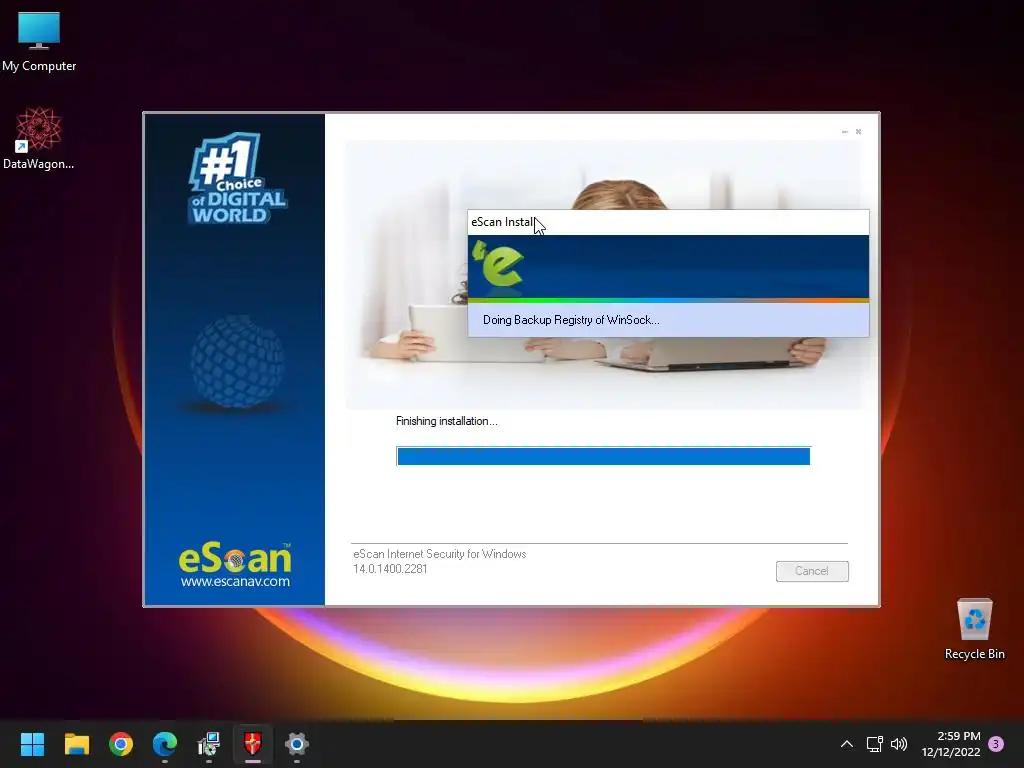This screenshot has width=1024, height=768.
Task: Click the green eScan 'e' logo
Action: click(x=498, y=264)
